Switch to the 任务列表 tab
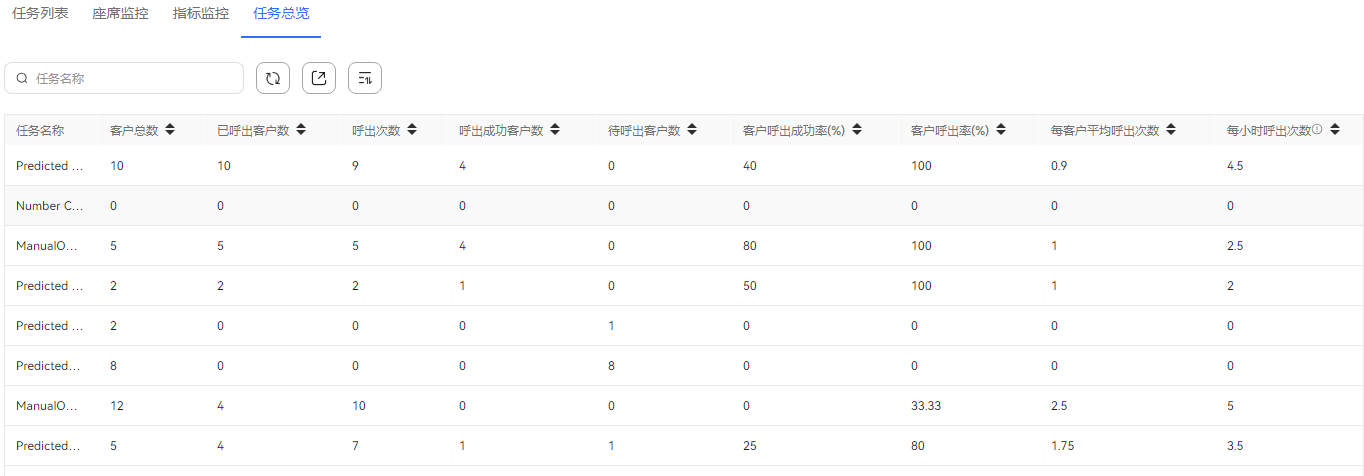Screen dimensions: 1364x476 (x=40, y=14)
